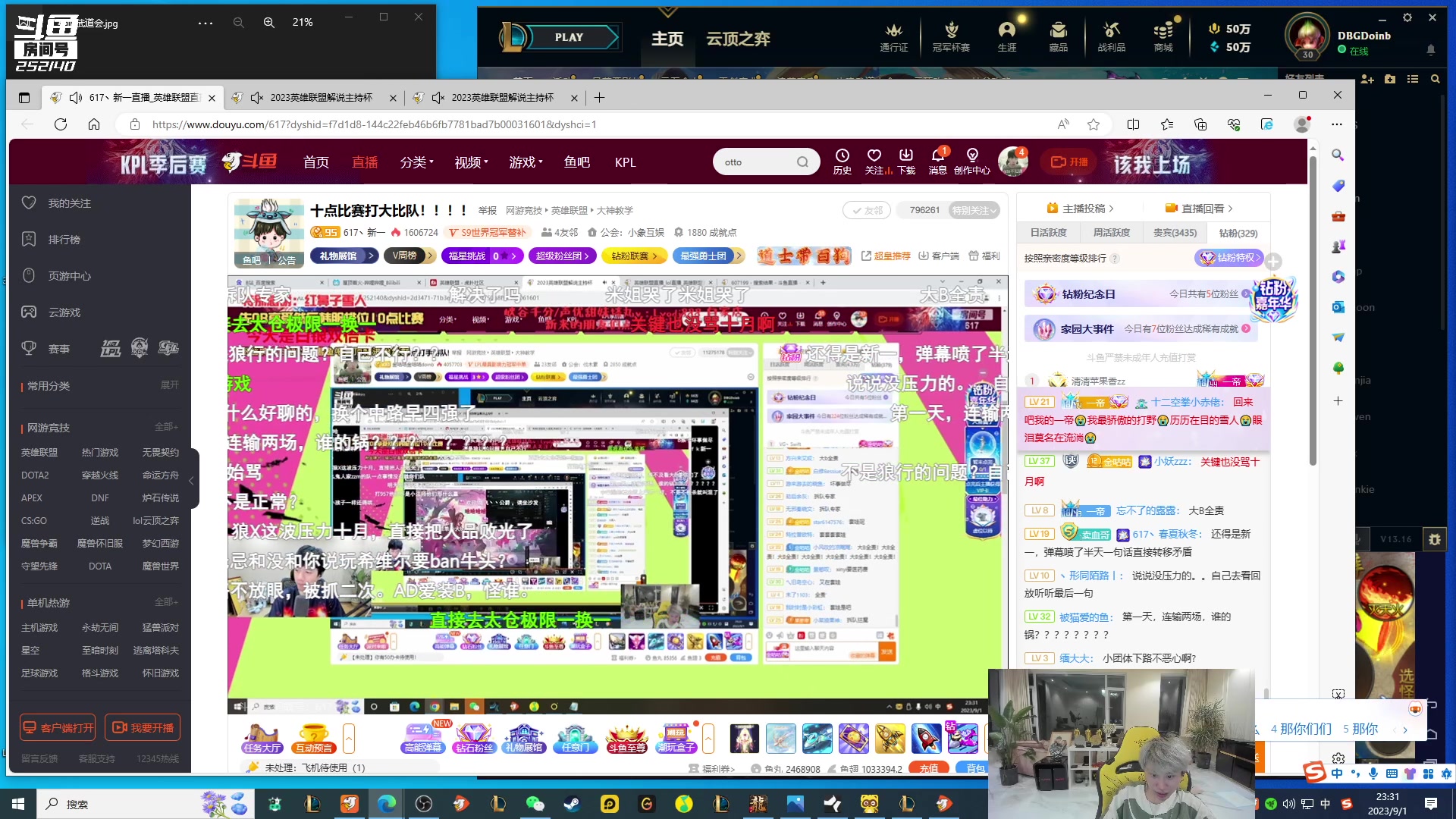1456x819 pixels.
Task: Expand the up-arrow after 互动预言
Action: (348, 738)
